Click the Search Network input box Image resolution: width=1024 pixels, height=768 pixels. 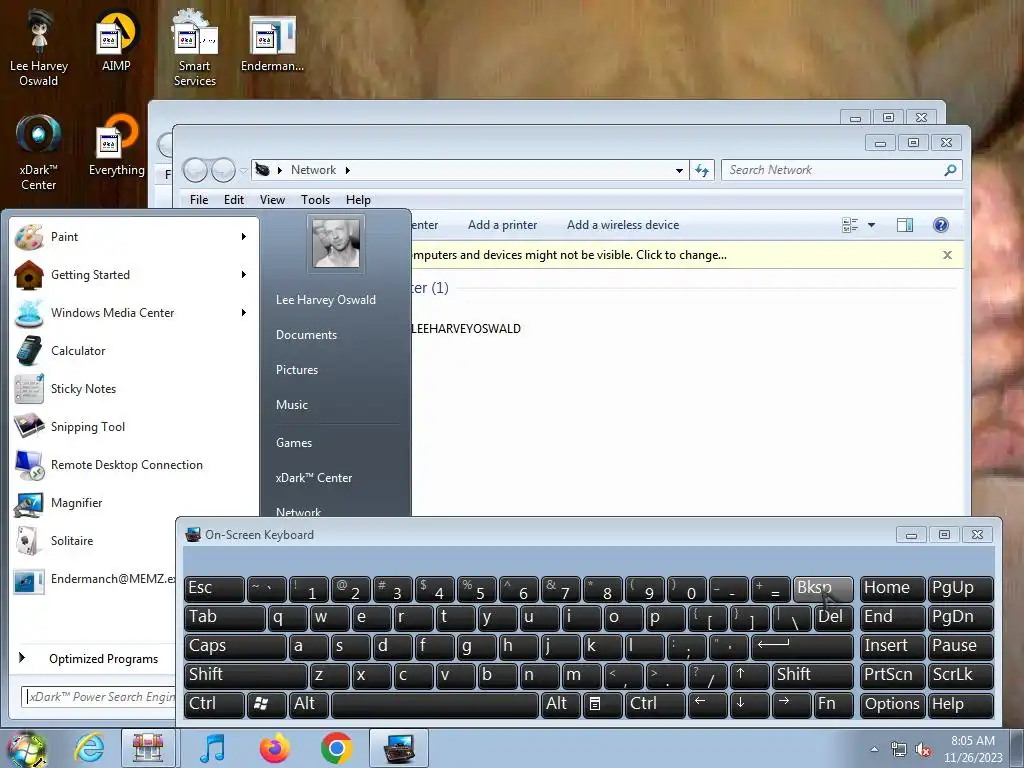pyautogui.click(x=833, y=170)
